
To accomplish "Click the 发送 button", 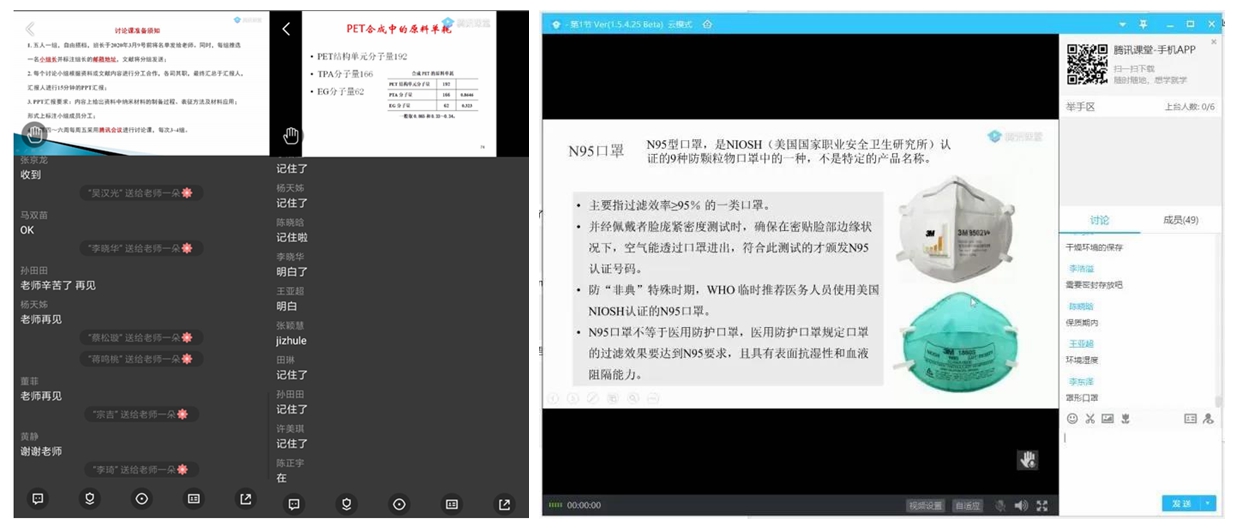I will pos(1181,503).
